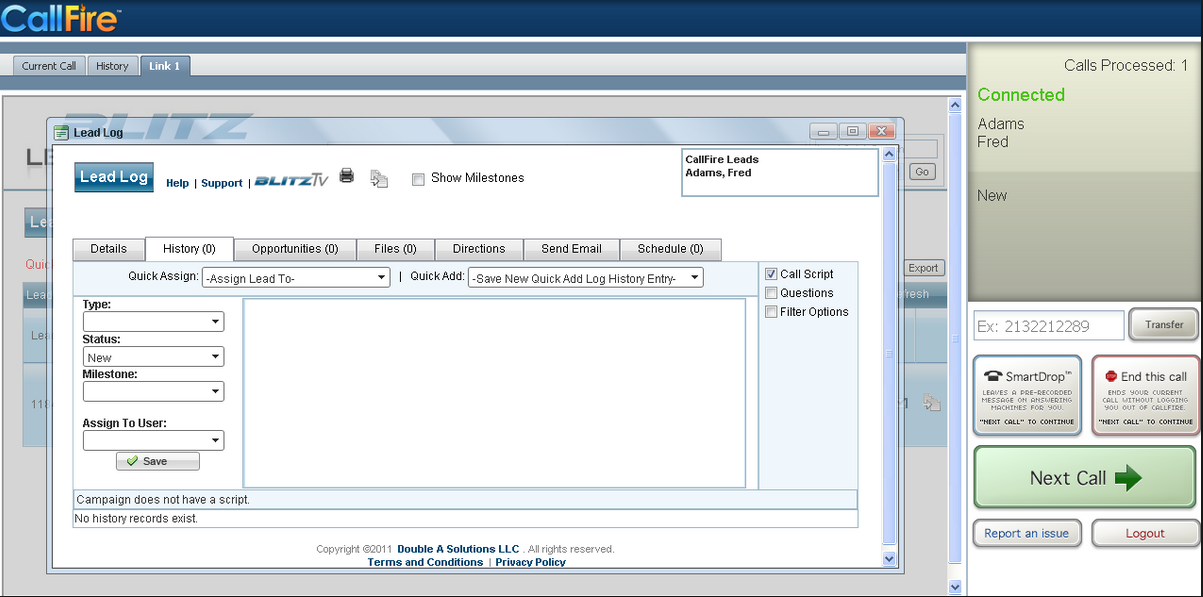Expand the Milestone dropdown
Screen dimensions: 1203x597
click(x=154, y=391)
